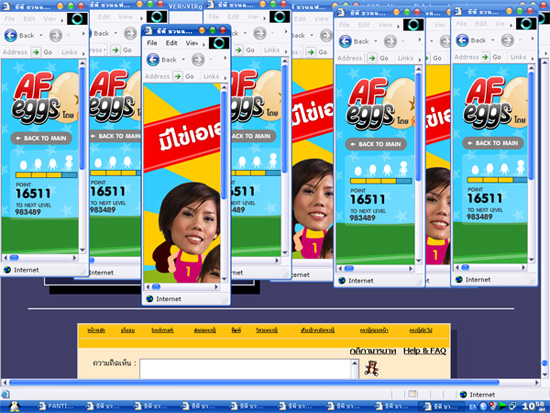Open the Edit menu in frontmost window

(x=171, y=43)
